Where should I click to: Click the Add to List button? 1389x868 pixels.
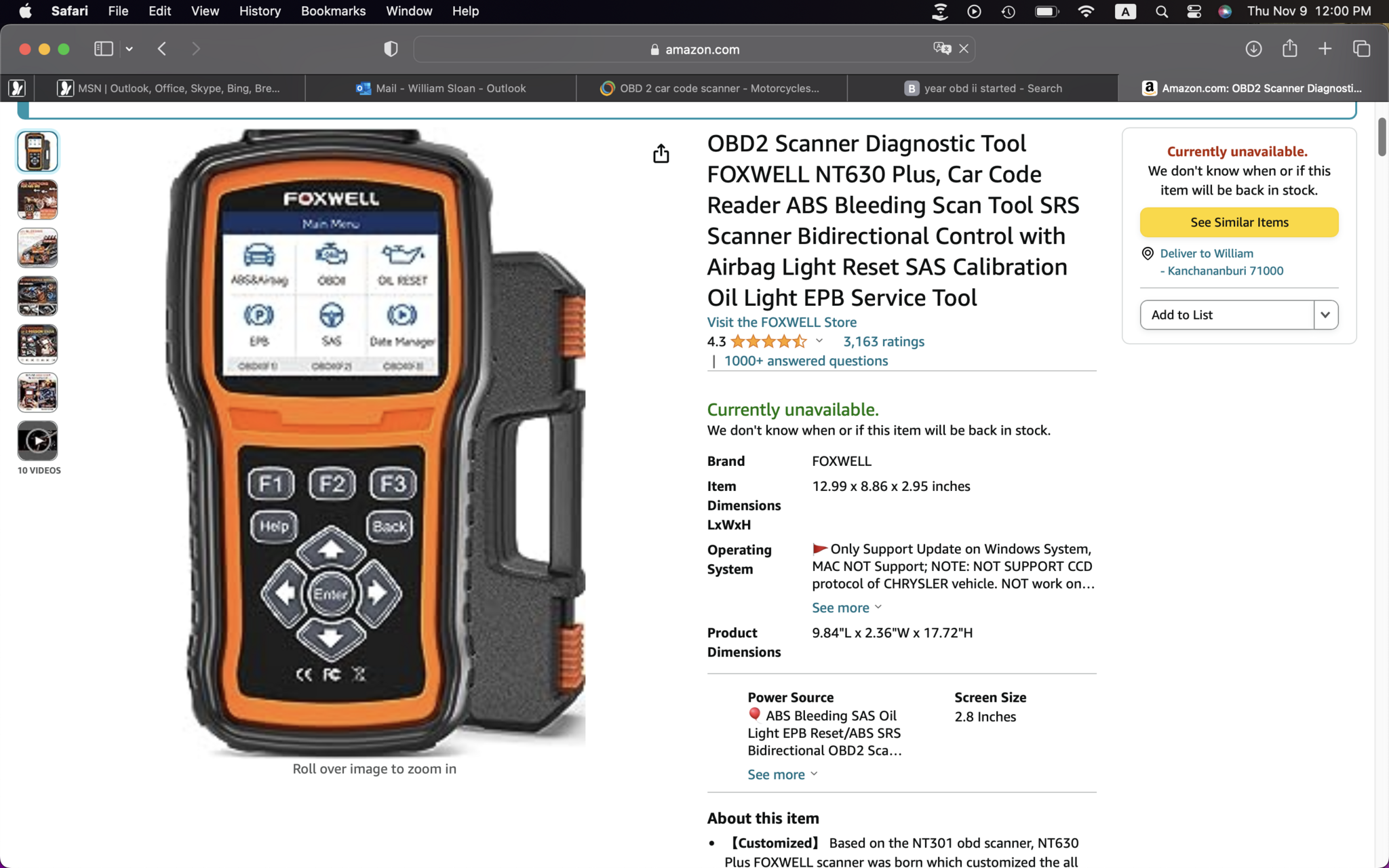click(1226, 315)
